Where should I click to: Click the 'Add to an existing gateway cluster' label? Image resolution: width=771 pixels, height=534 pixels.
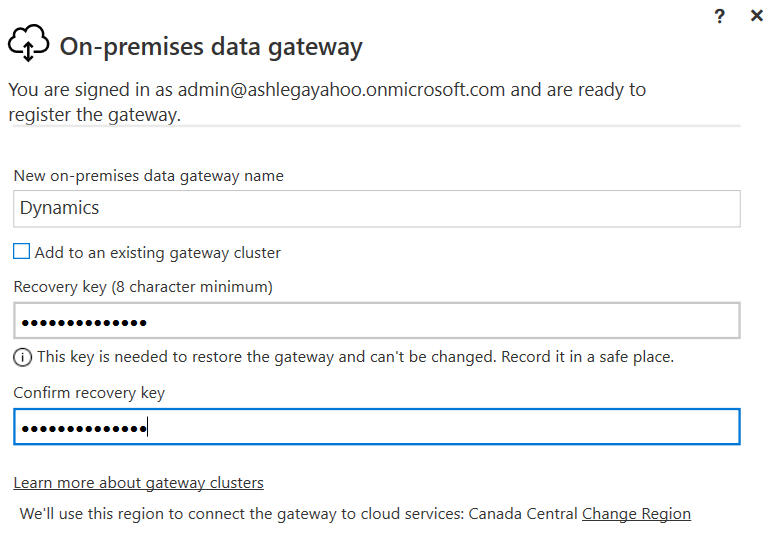tap(157, 253)
